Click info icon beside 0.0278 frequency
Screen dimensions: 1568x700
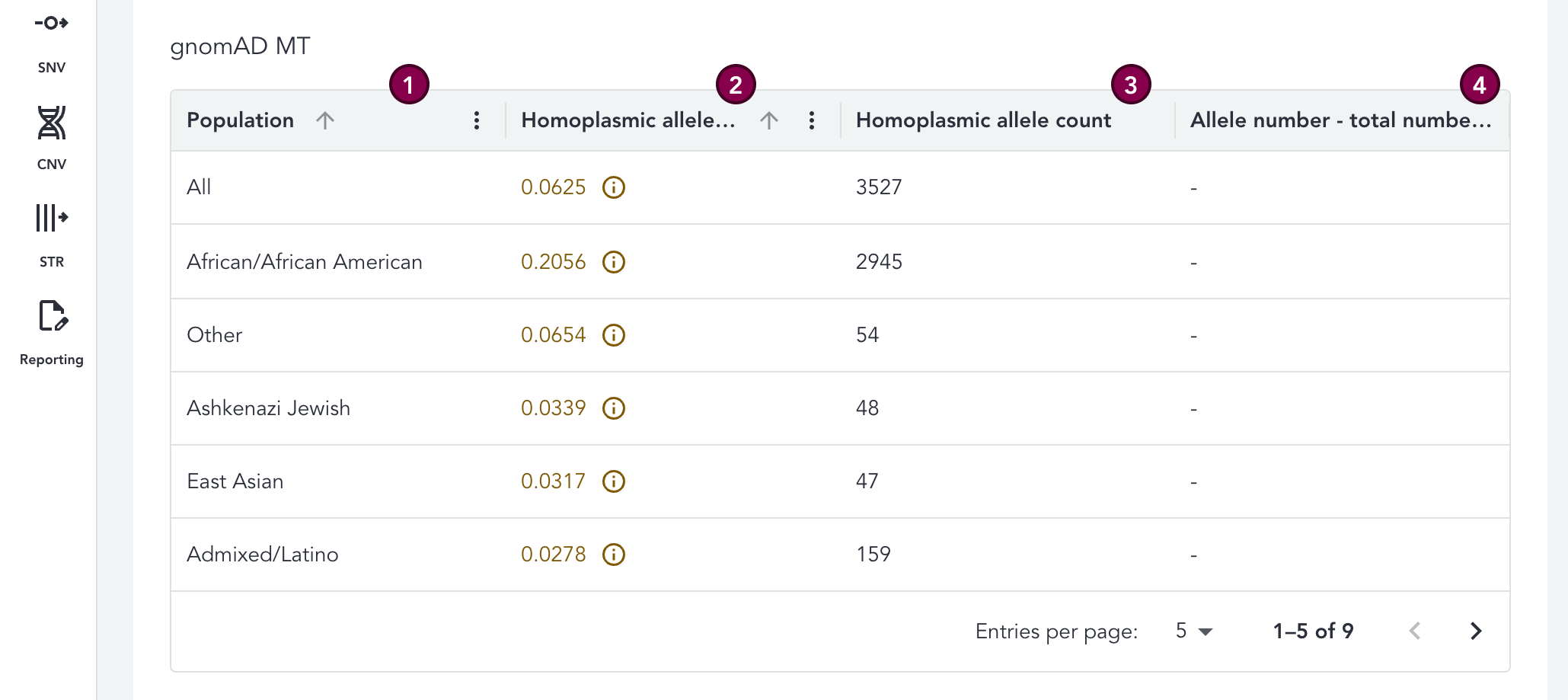pyautogui.click(x=613, y=555)
